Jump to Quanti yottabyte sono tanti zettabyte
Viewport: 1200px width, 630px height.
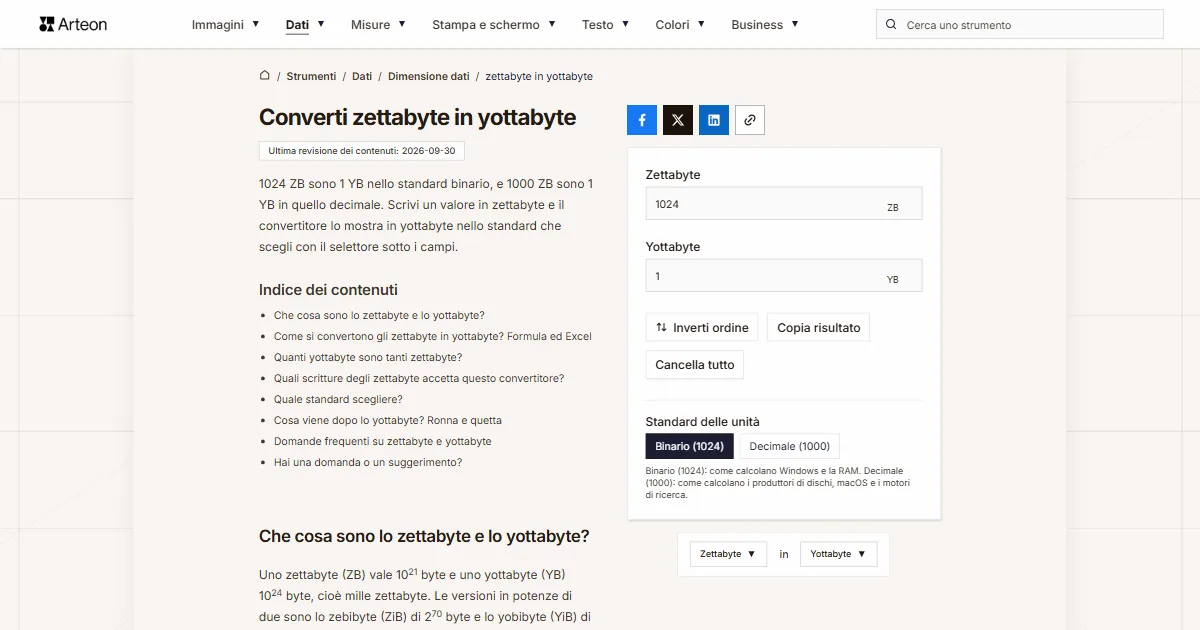point(368,357)
